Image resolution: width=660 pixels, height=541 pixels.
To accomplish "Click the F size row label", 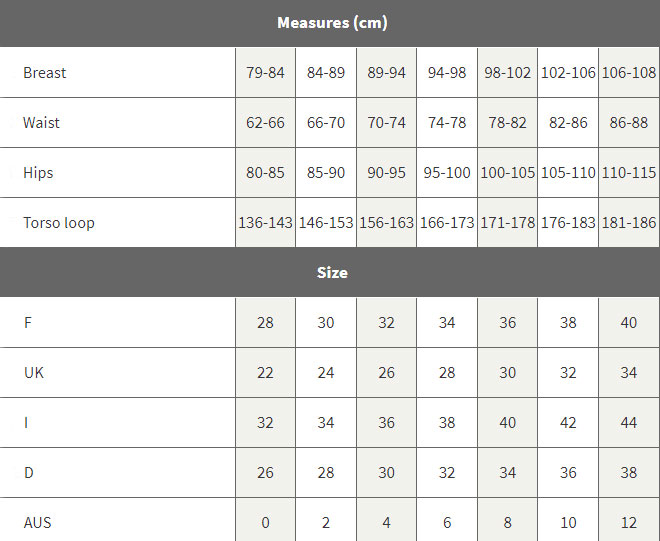I will 28,323.
